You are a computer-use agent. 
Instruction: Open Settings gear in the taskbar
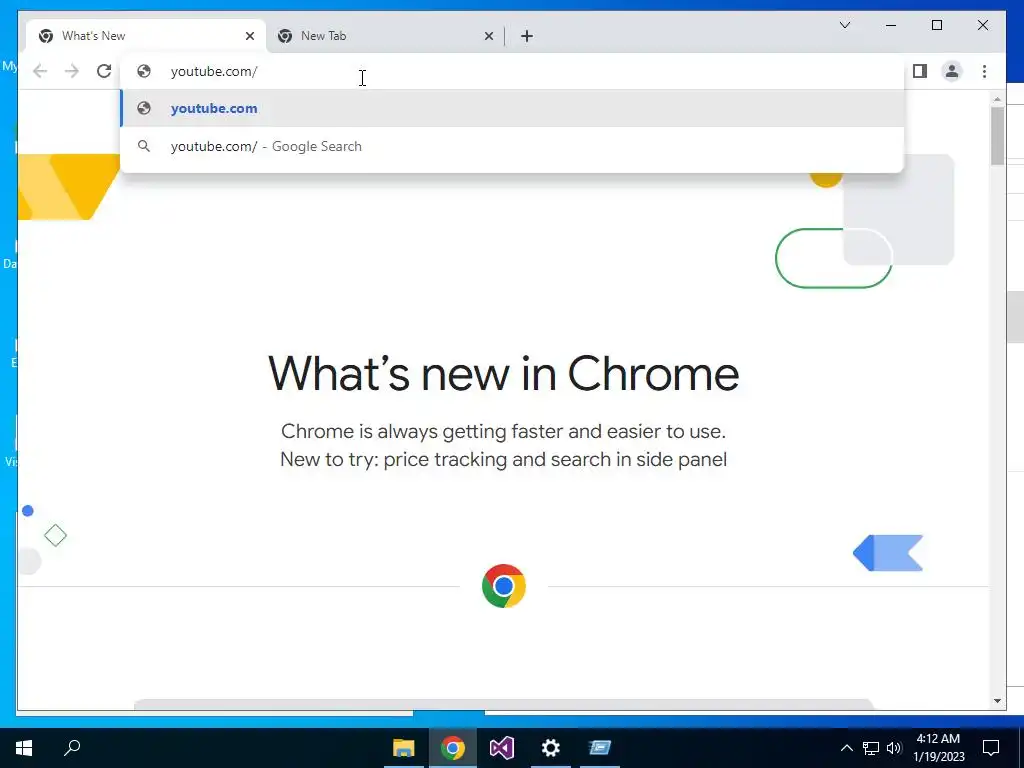click(551, 748)
